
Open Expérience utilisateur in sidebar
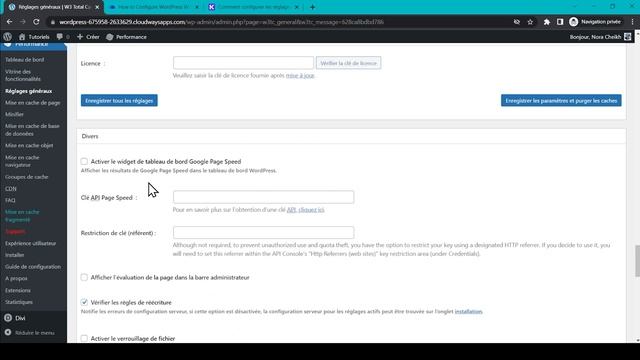coord(31,243)
